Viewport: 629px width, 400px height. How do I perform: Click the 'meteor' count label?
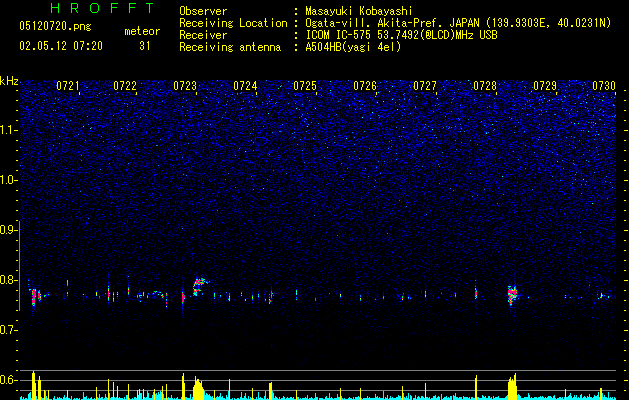coord(142,31)
